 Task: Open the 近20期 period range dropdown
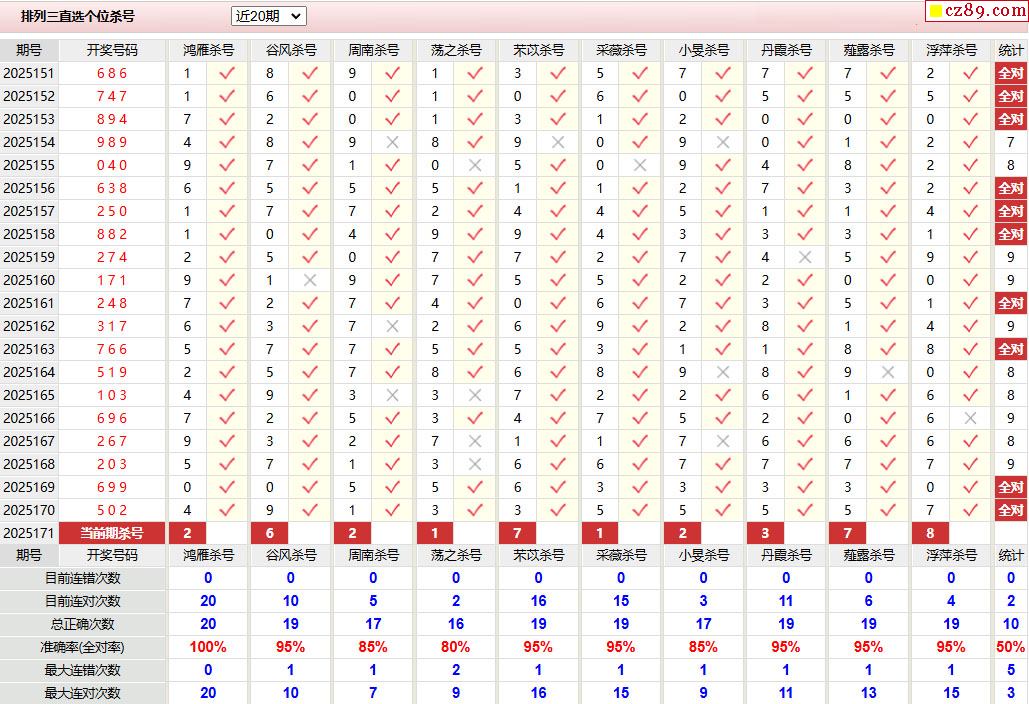pyautogui.click(x=268, y=16)
